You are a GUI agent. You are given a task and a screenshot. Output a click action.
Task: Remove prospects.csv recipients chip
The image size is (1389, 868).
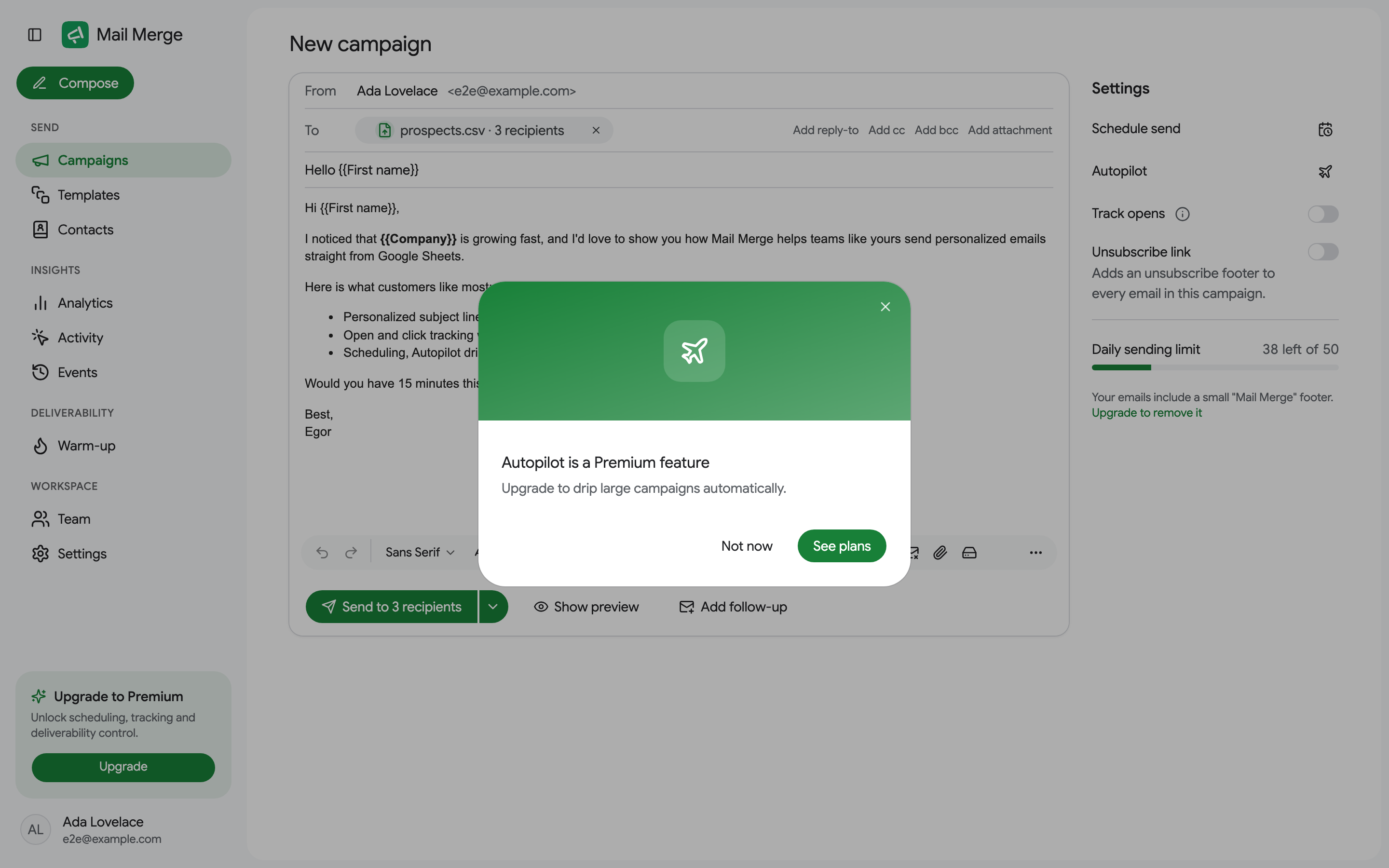(x=596, y=130)
